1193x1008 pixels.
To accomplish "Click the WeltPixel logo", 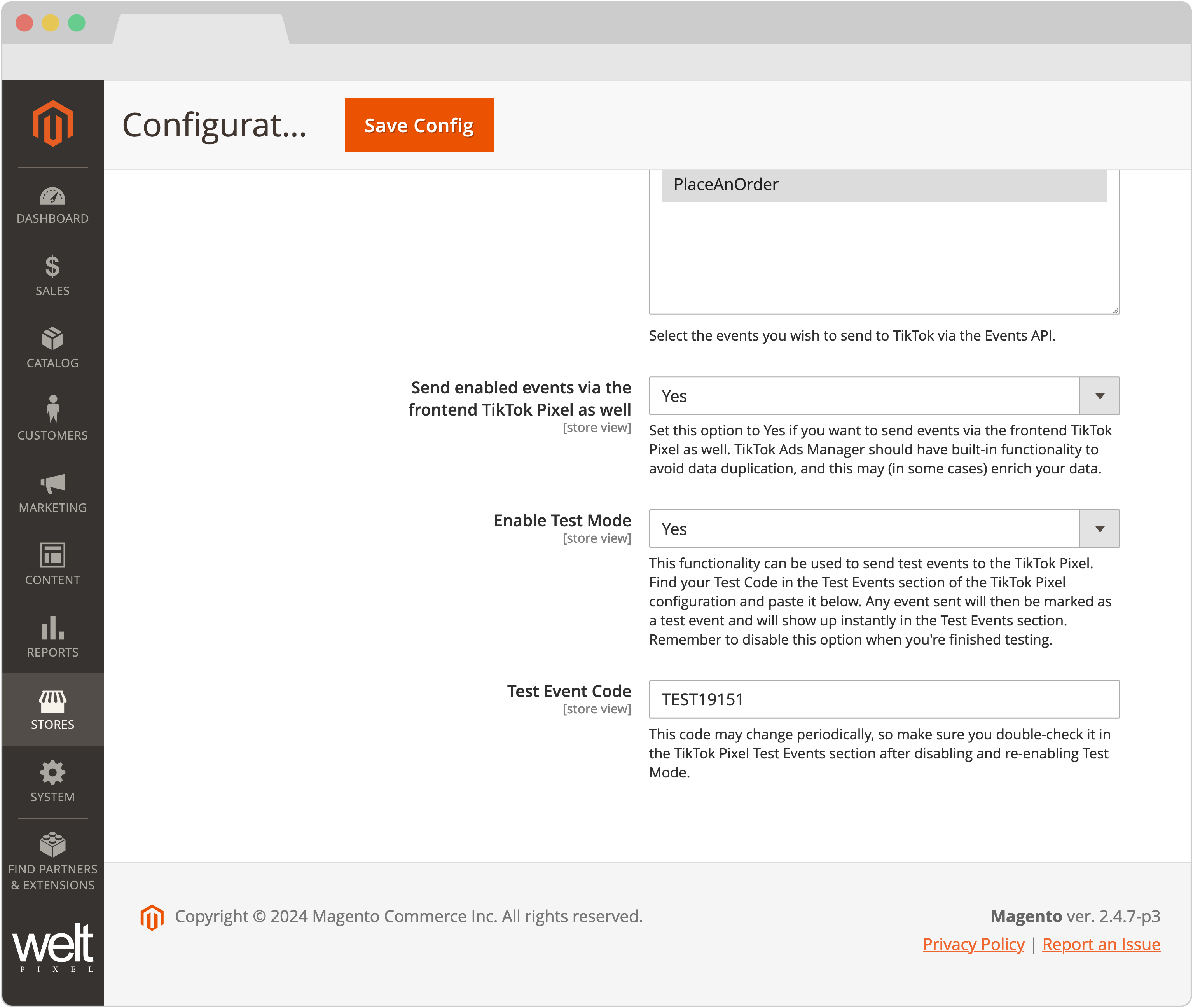I will (52, 947).
